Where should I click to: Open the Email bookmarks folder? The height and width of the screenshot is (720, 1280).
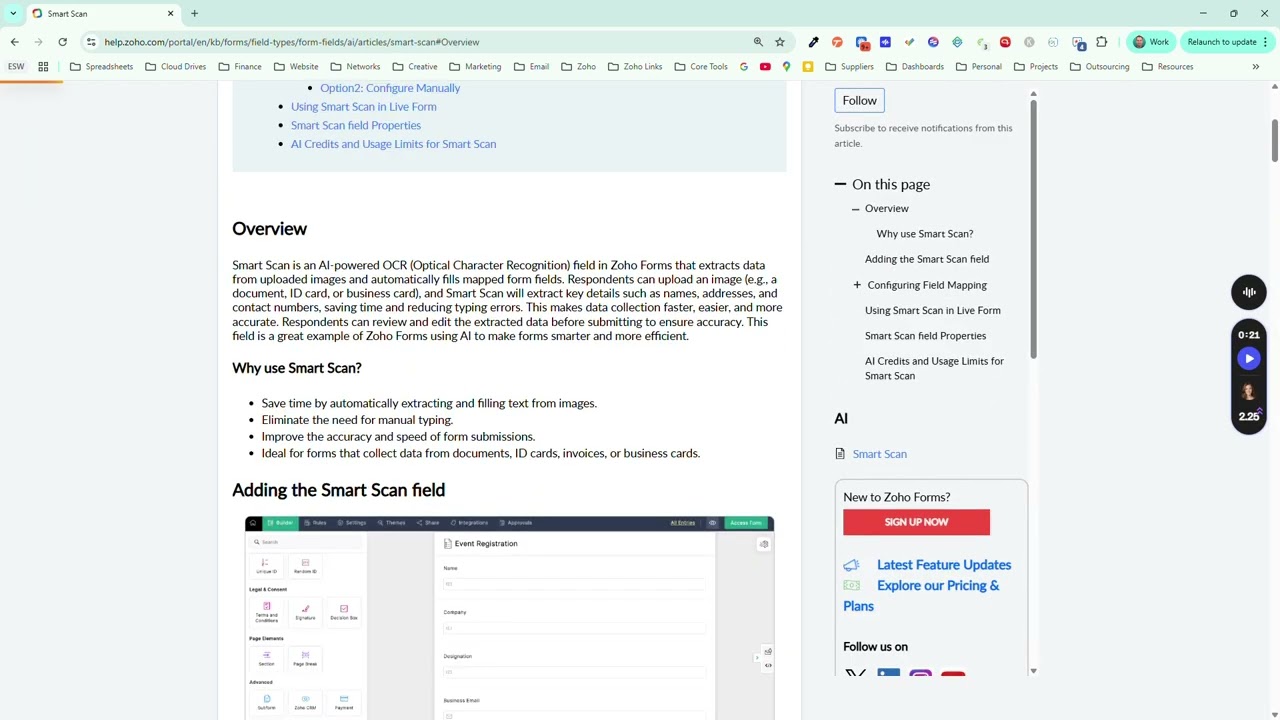[532, 67]
